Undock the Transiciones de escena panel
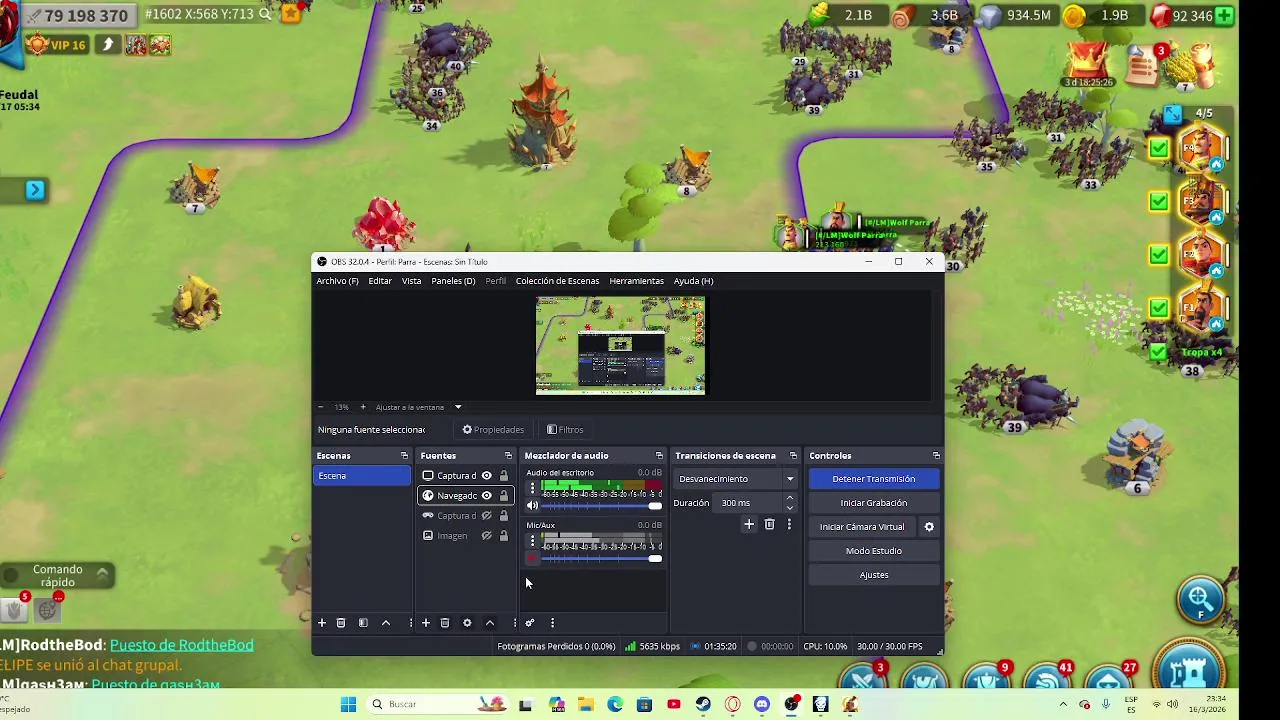Image resolution: width=1280 pixels, height=720 pixels. (793, 456)
